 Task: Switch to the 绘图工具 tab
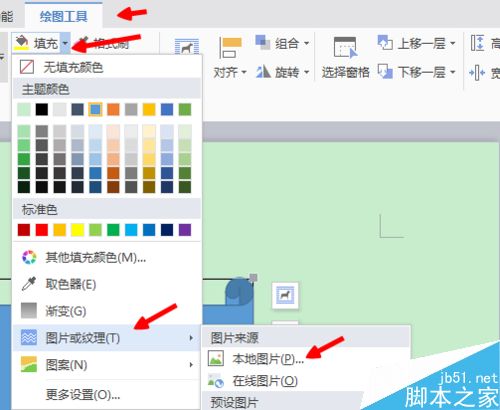pos(64,16)
